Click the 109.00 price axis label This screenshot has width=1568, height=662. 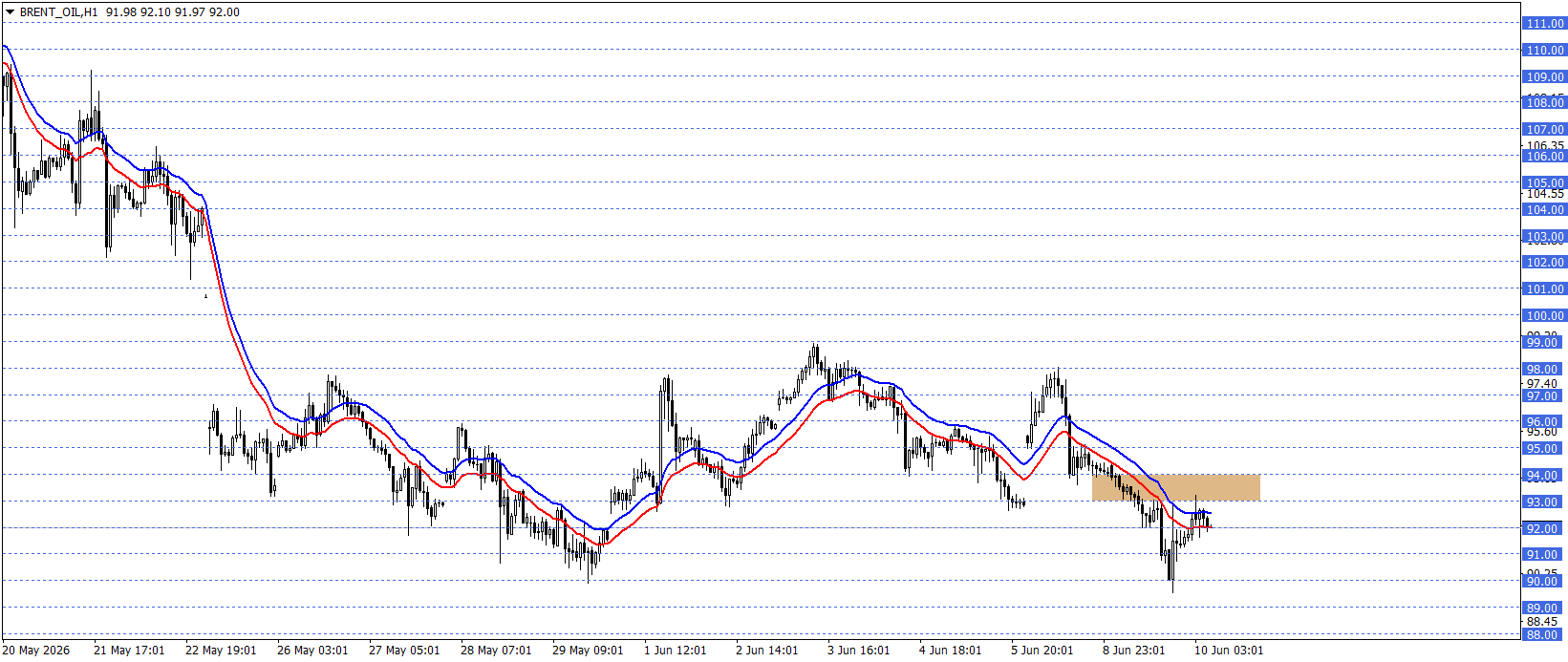tap(1544, 76)
